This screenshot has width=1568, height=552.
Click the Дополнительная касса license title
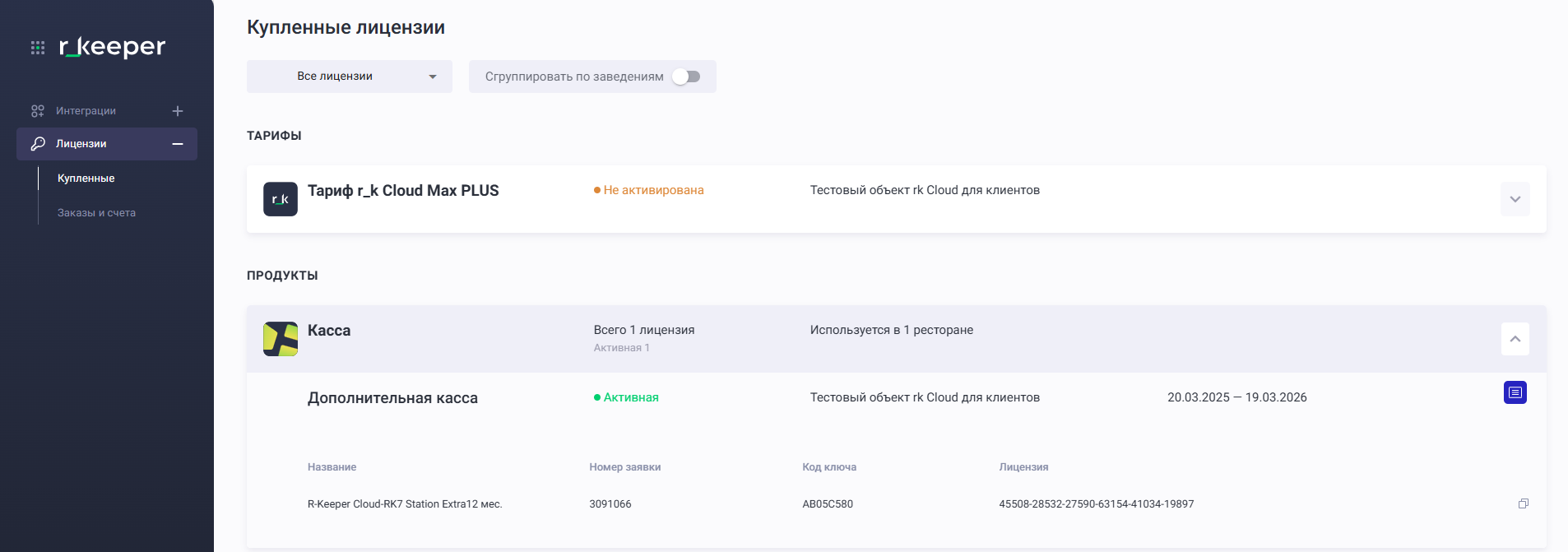392,398
